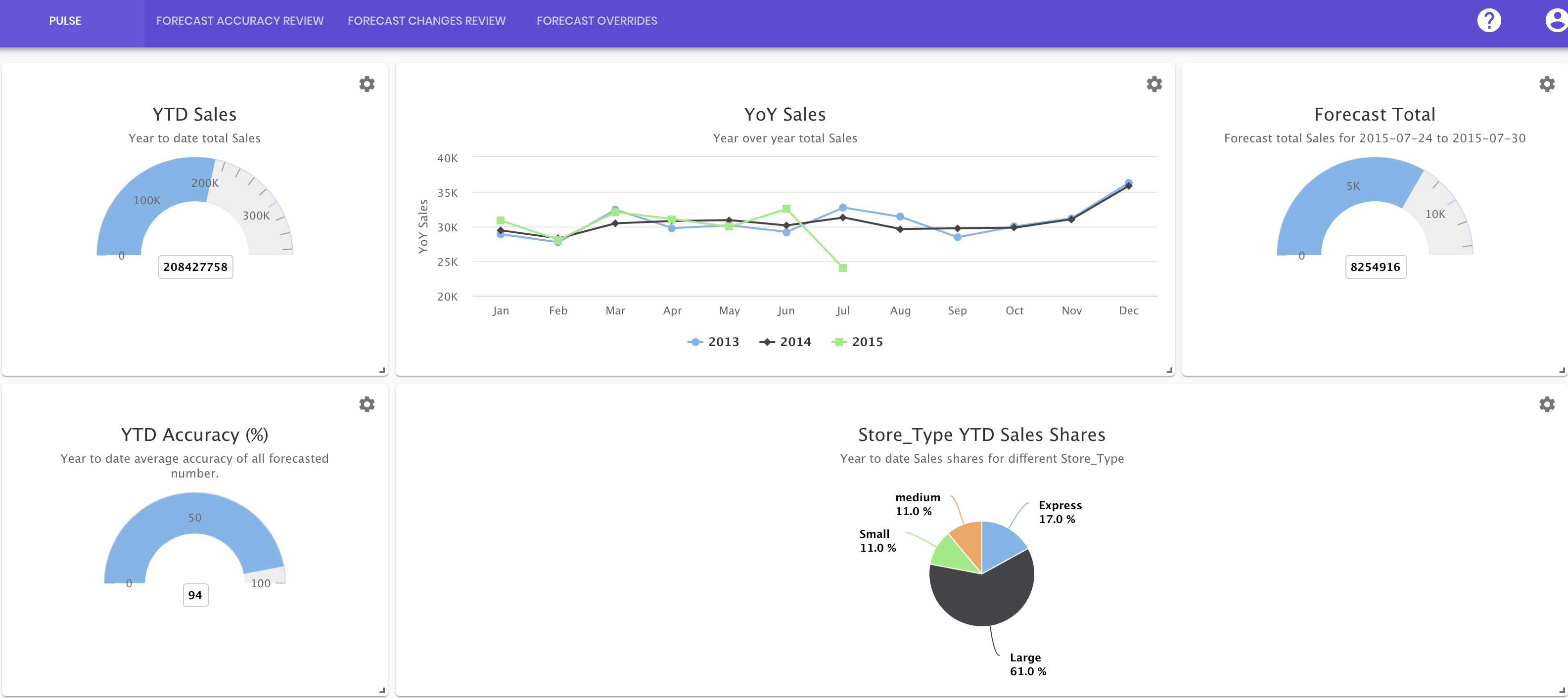Click the Jul label on x-axis
The width and height of the screenshot is (1568, 698).
coord(842,311)
